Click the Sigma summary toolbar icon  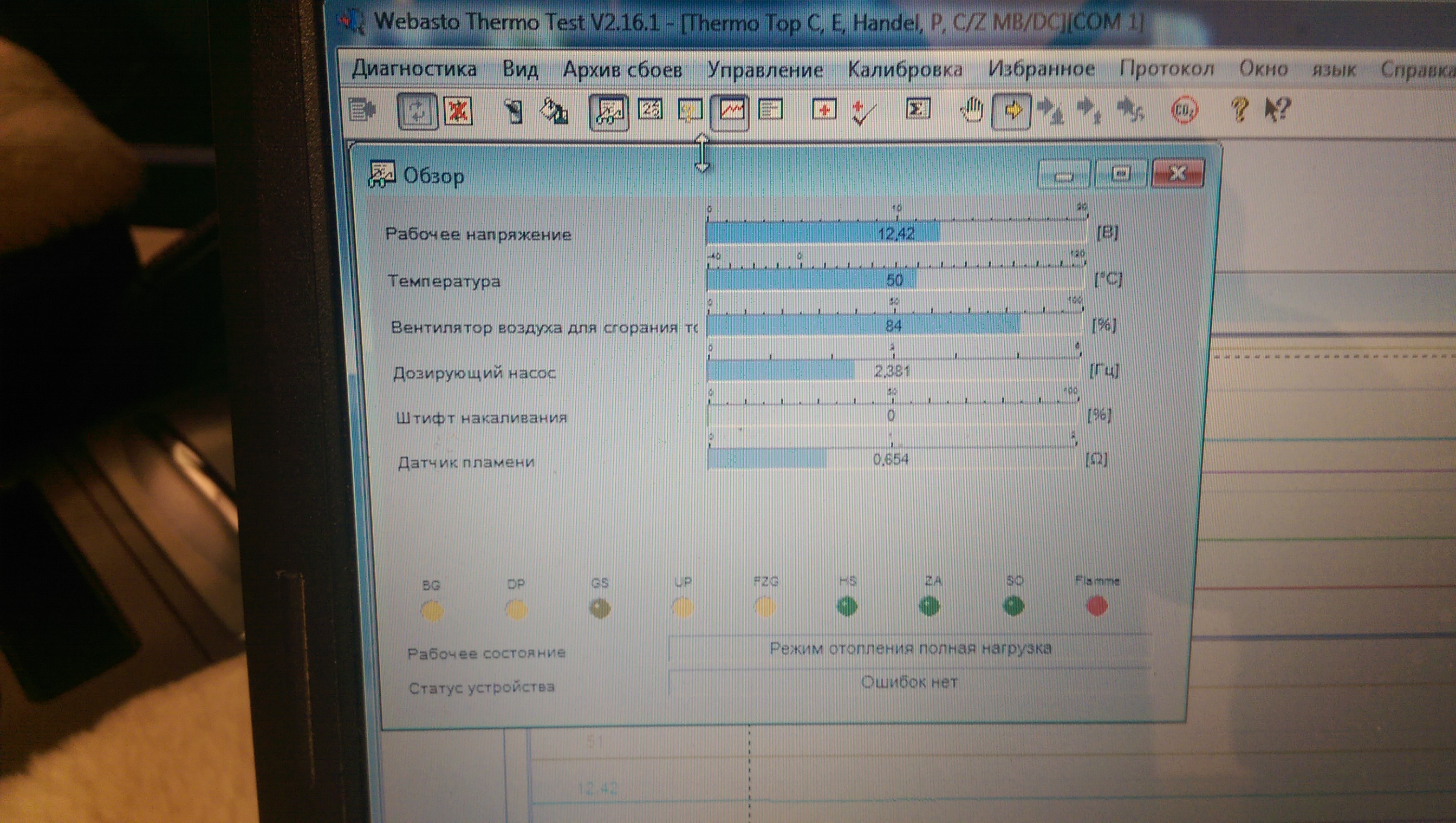(x=916, y=109)
